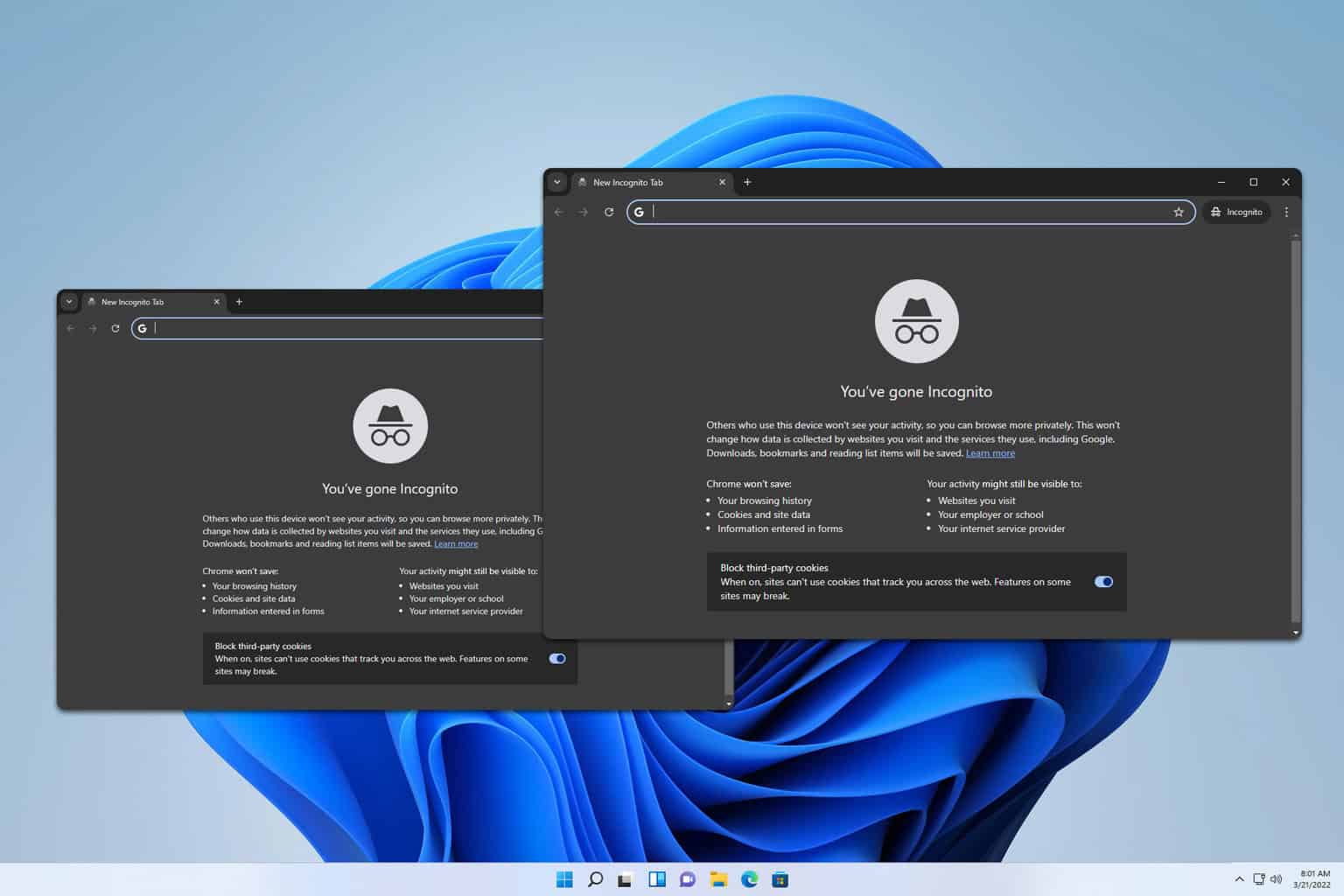Open new tab in rear window
The image size is (1344, 896).
point(239,302)
